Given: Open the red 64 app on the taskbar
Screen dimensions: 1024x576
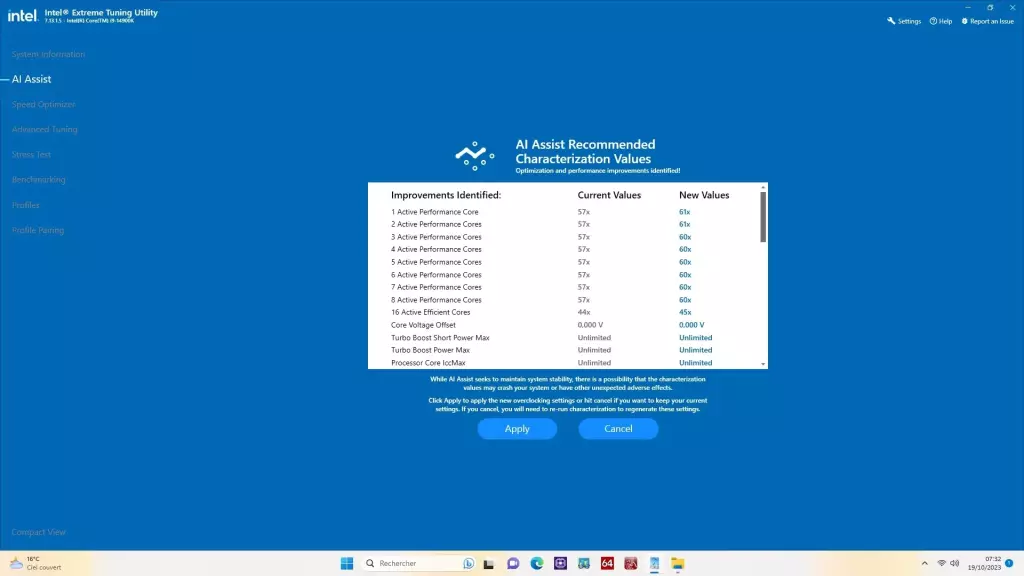Looking at the screenshot, I should 607,563.
